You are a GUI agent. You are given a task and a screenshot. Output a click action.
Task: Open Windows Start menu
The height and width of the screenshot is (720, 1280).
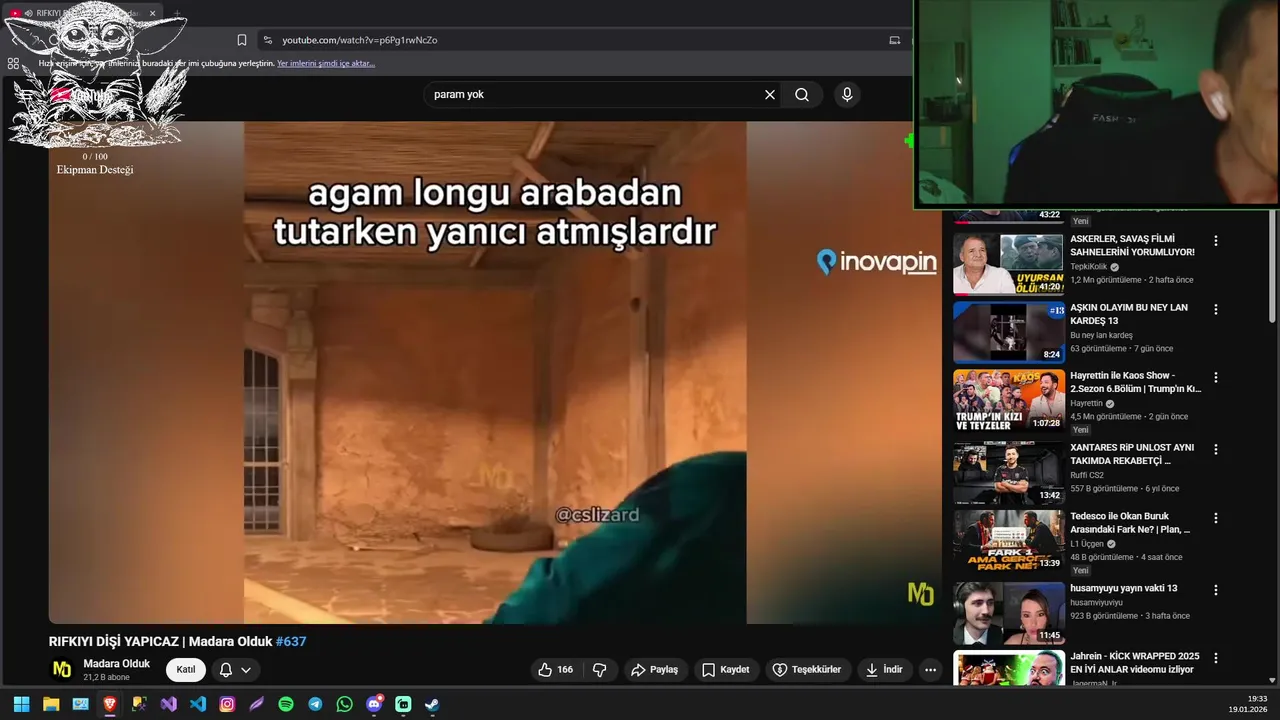point(21,704)
